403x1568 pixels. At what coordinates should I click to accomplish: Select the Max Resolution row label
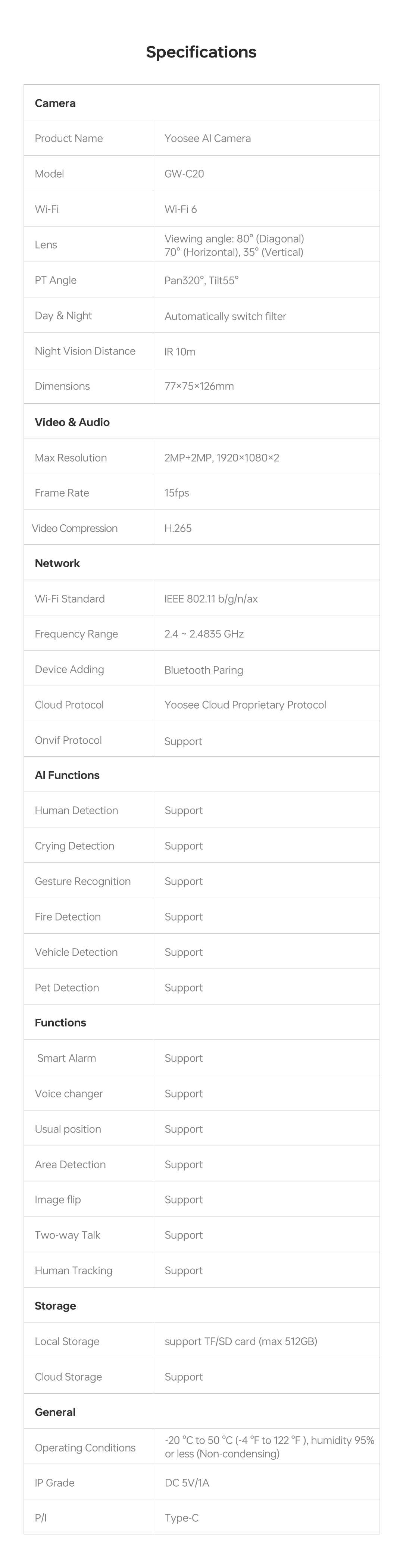71,458
